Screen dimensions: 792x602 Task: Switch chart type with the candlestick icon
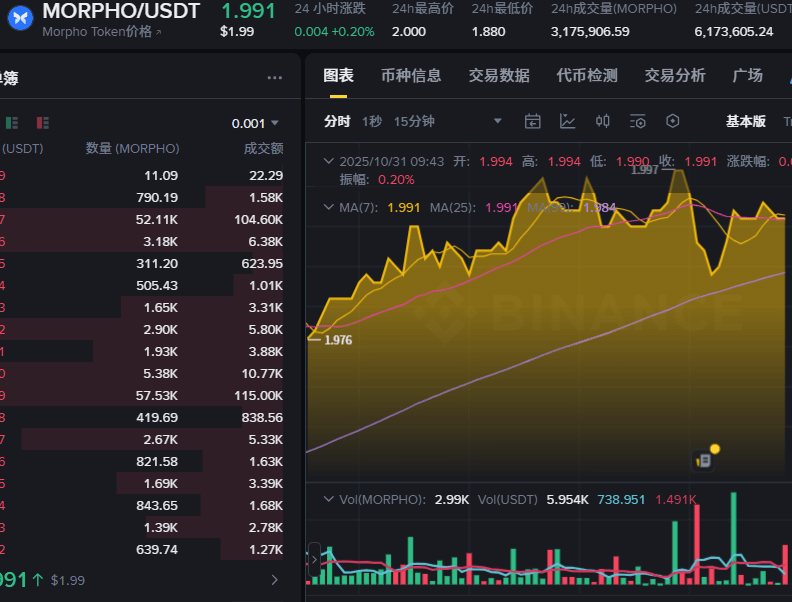[602, 121]
